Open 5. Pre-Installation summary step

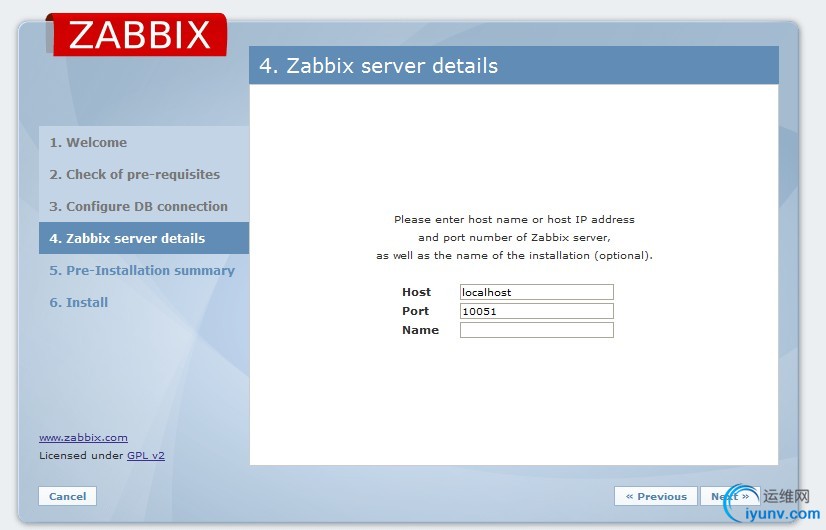tap(142, 270)
